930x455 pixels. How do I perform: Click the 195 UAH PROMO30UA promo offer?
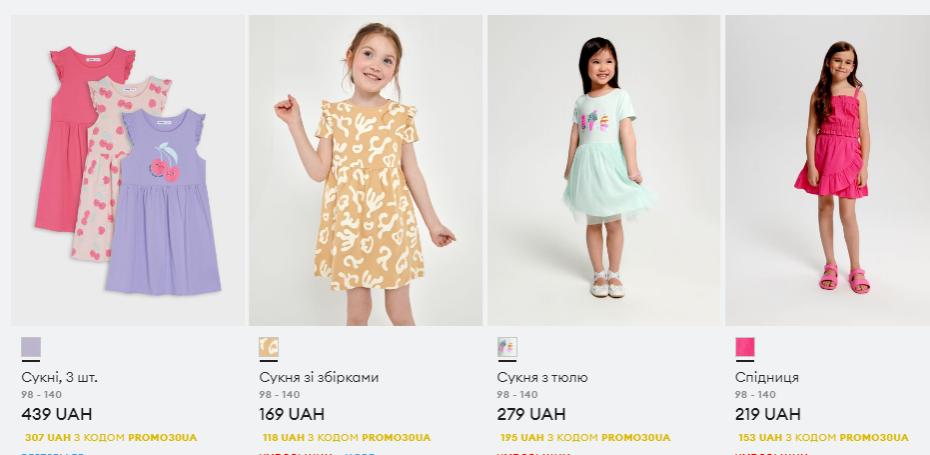click(x=585, y=438)
